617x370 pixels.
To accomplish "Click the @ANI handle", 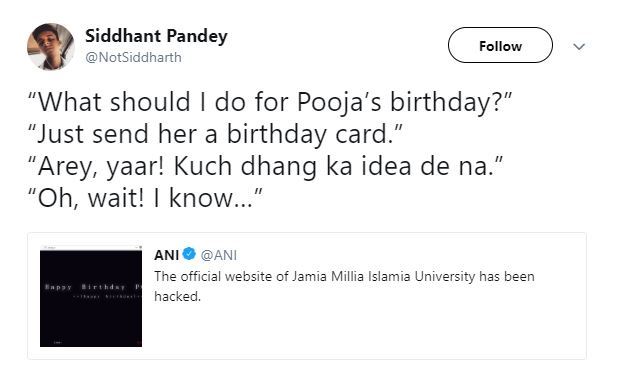I will 219,255.
